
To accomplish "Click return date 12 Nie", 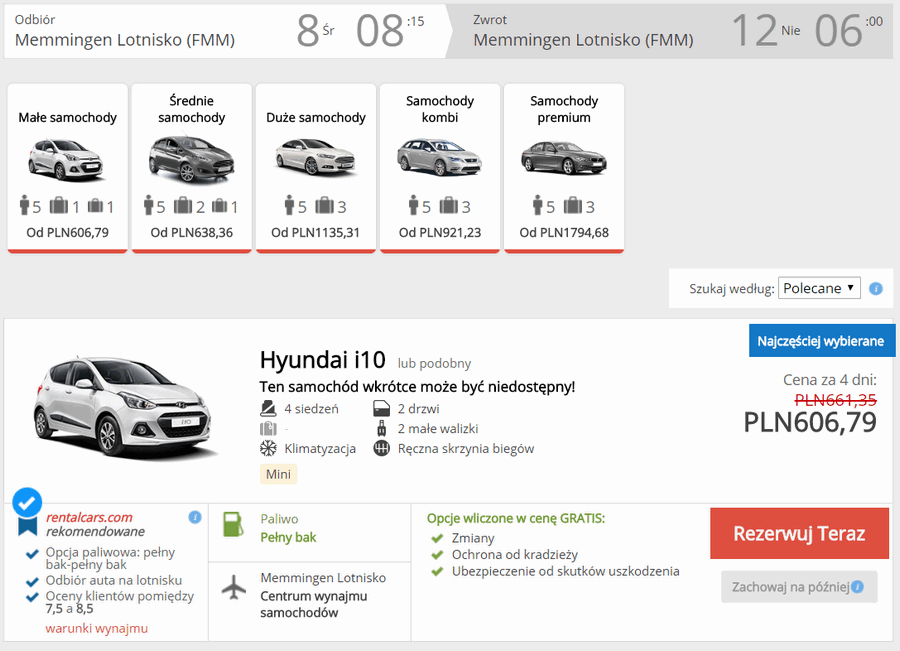I will coord(766,30).
